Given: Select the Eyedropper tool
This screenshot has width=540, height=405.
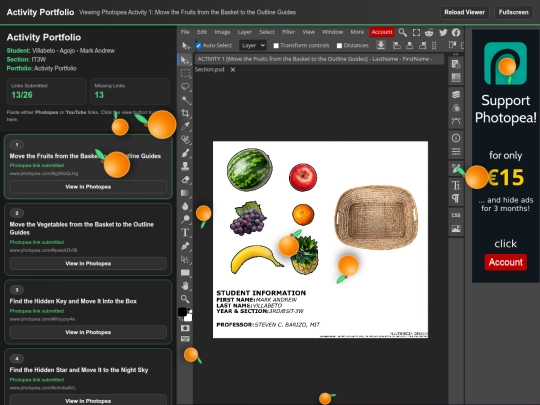Looking at the screenshot, I should coord(185,126).
